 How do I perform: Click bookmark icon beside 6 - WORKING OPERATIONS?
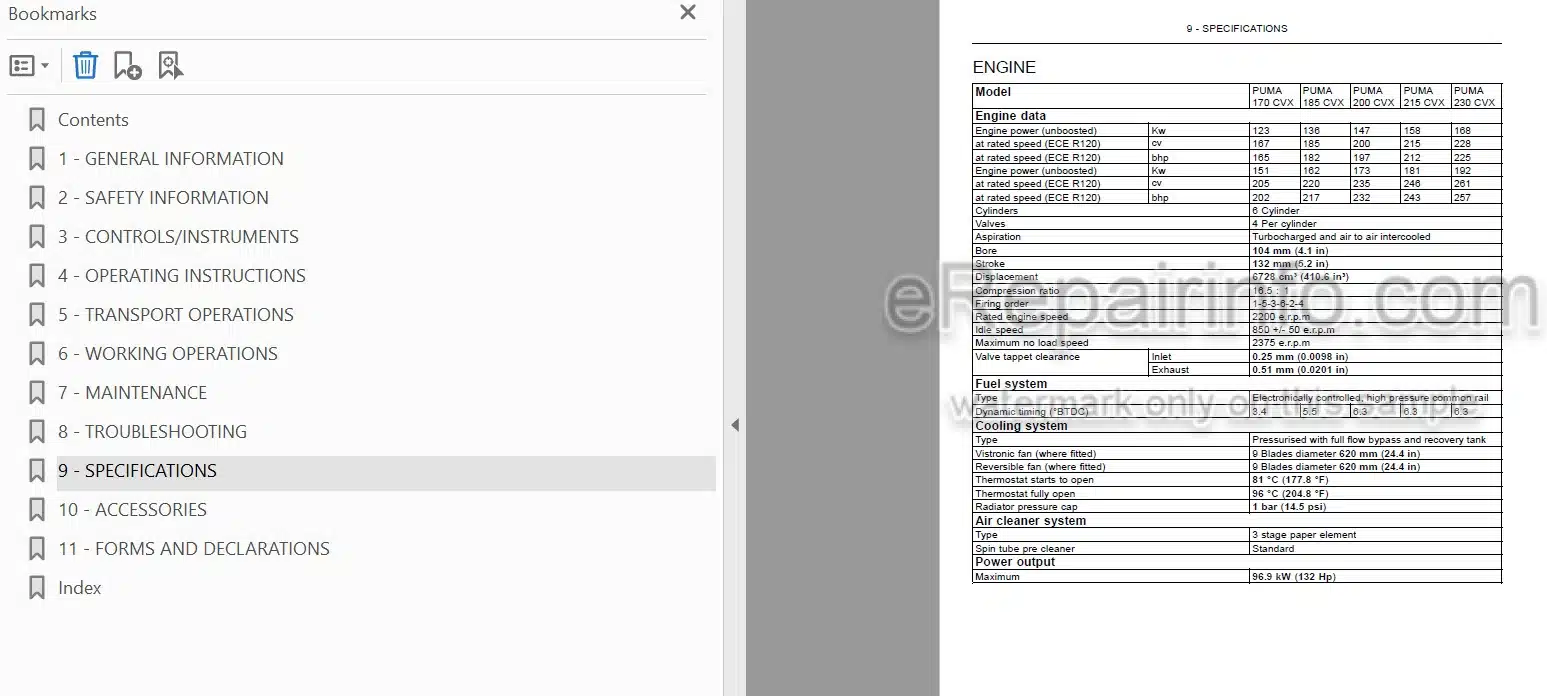coord(37,354)
